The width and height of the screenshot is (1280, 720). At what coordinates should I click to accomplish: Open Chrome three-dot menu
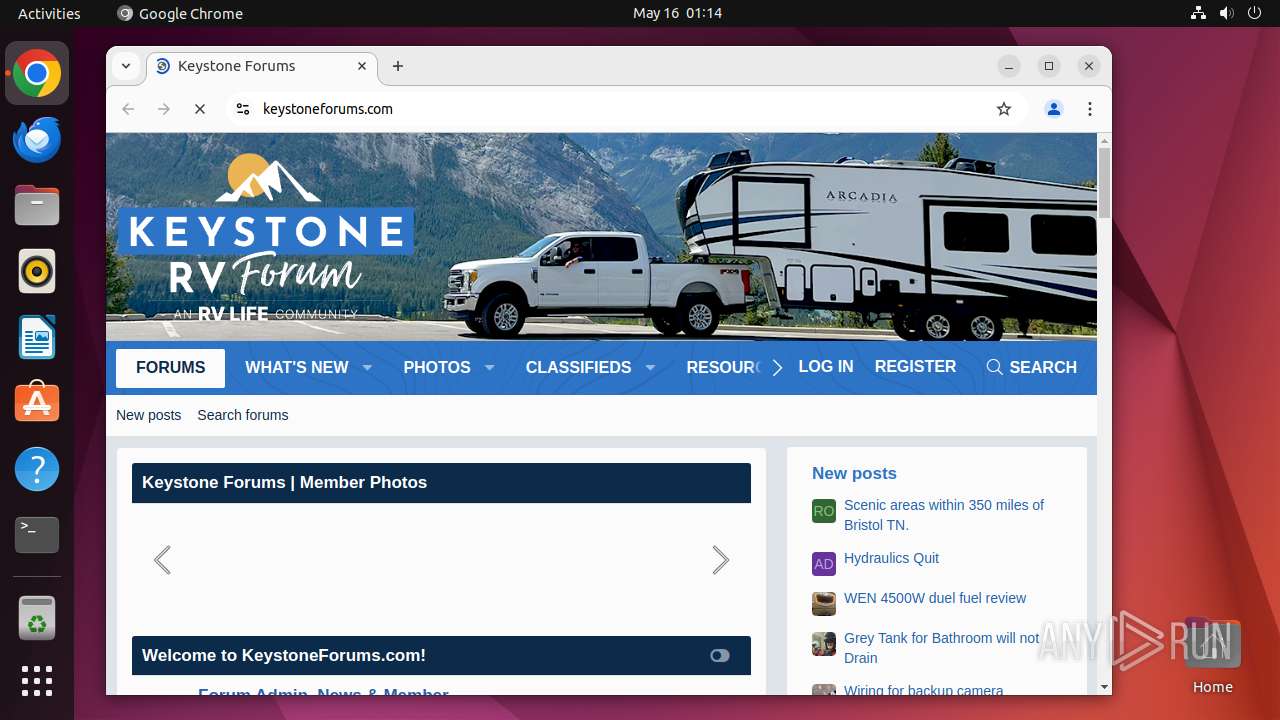tap(1090, 109)
